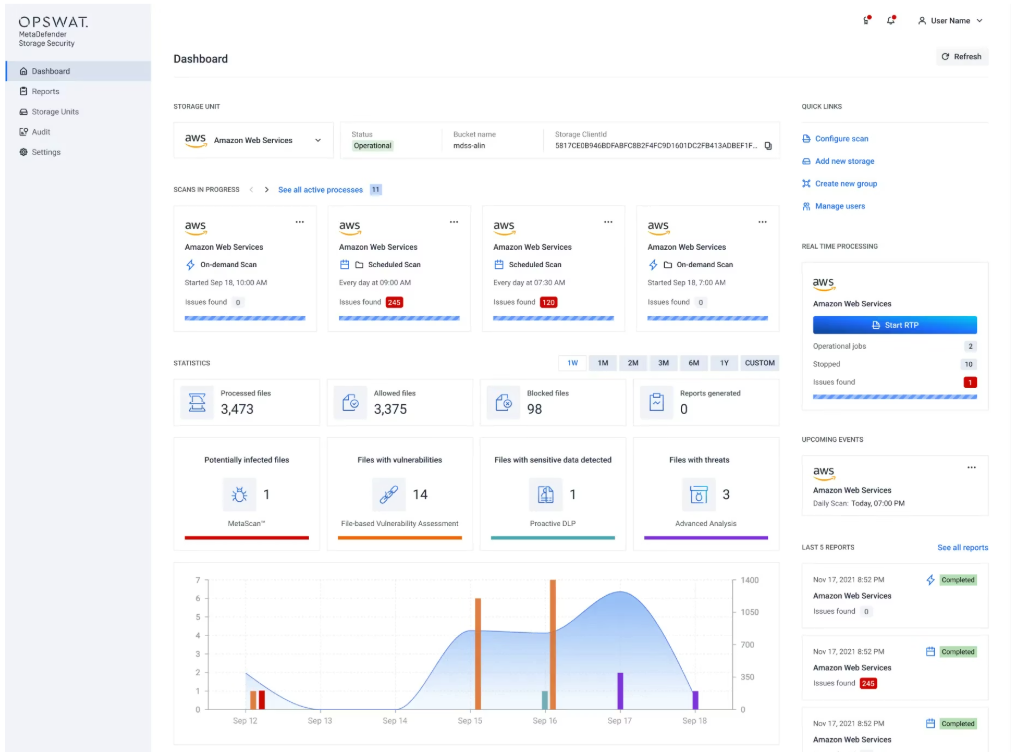Select the 1M statistics time range

tap(603, 363)
